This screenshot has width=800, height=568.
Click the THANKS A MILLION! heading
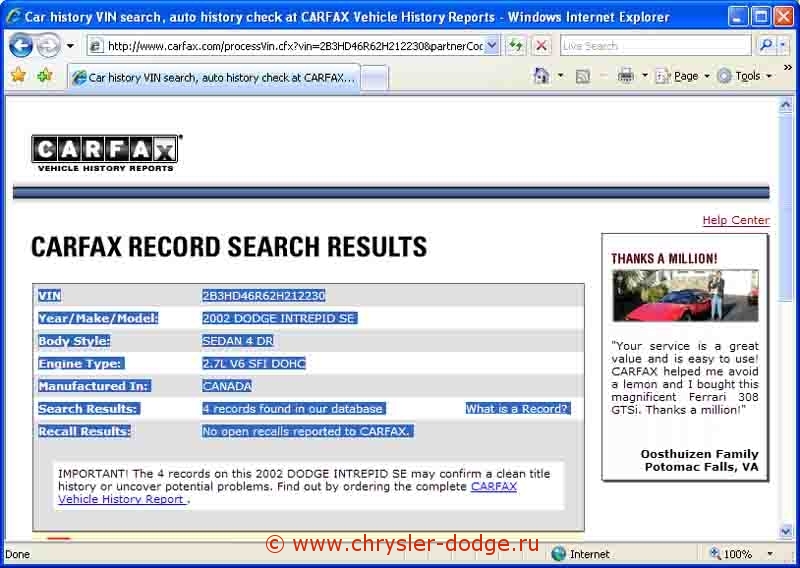pyautogui.click(x=664, y=259)
